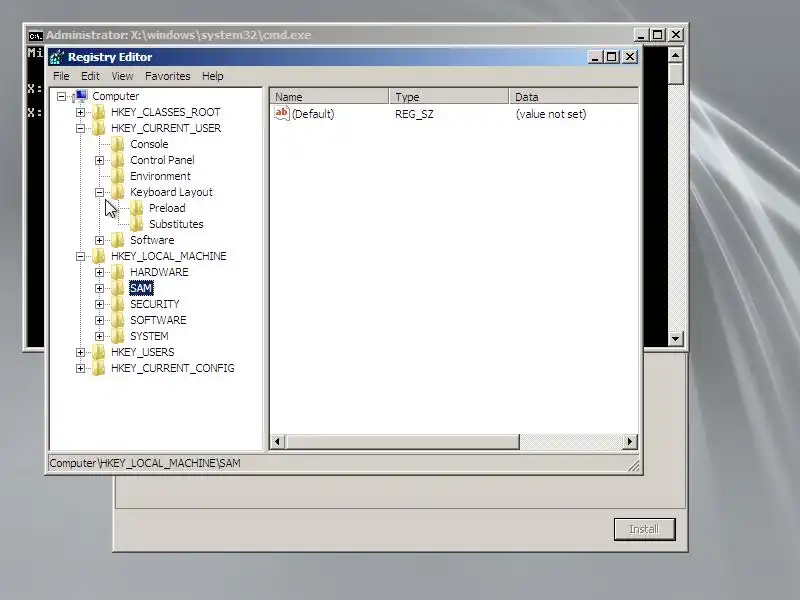
Task: Click horizontal scrollbar right arrow
Action: click(630, 441)
